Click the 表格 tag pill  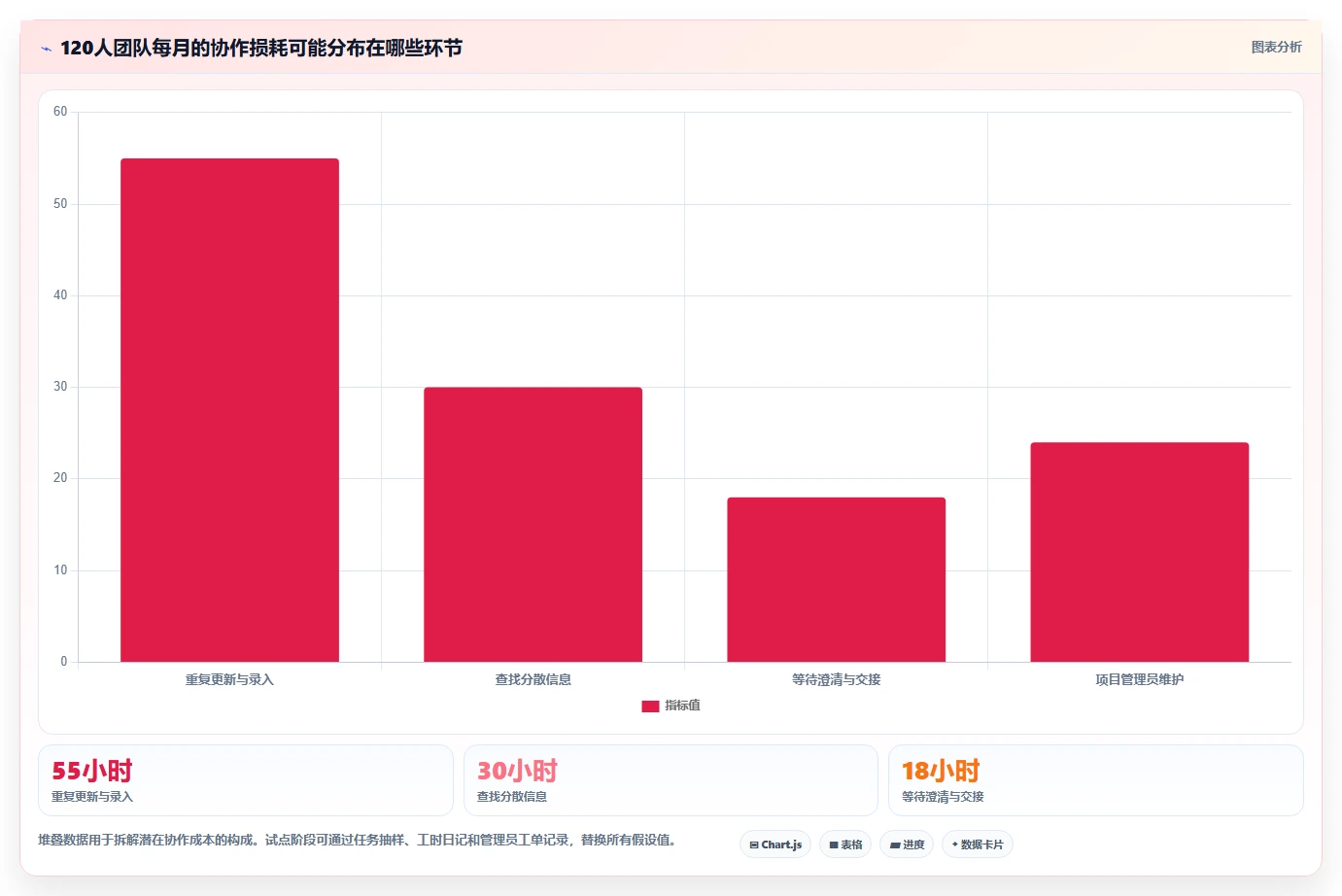(x=845, y=844)
